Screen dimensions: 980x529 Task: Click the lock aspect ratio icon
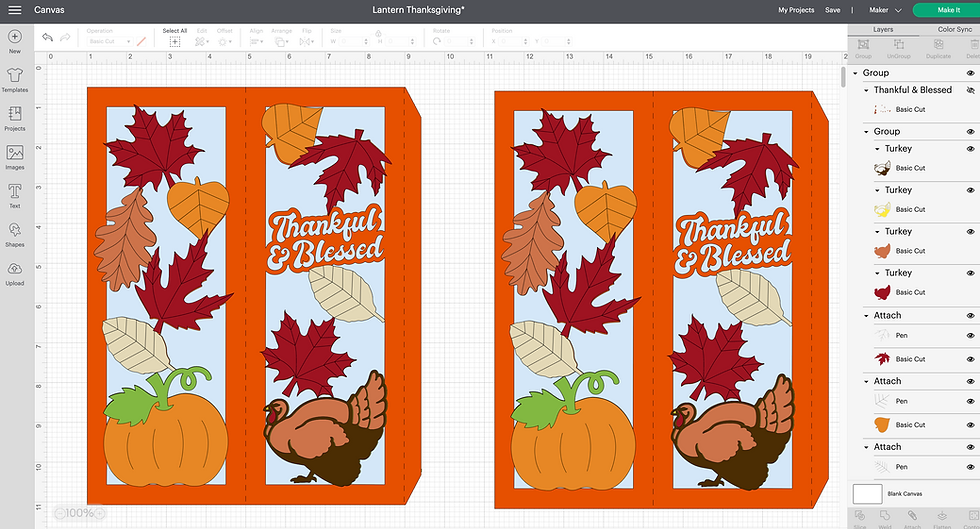pos(379,33)
